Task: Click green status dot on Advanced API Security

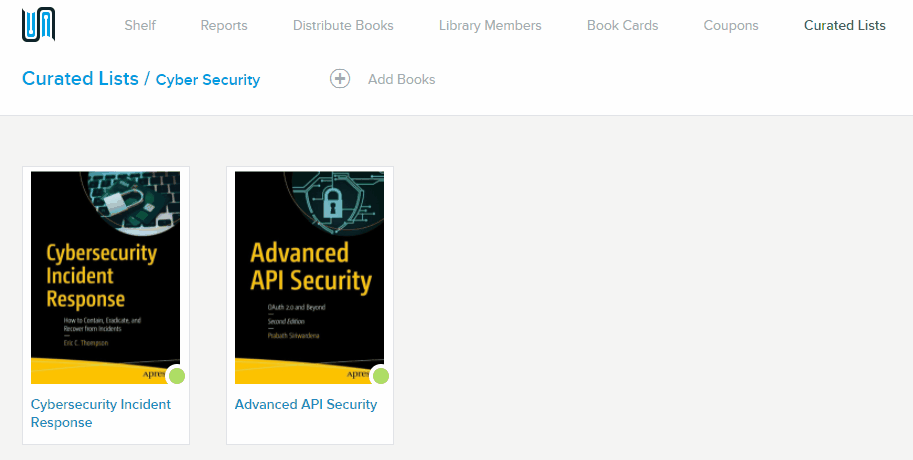Action: (381, 376)
